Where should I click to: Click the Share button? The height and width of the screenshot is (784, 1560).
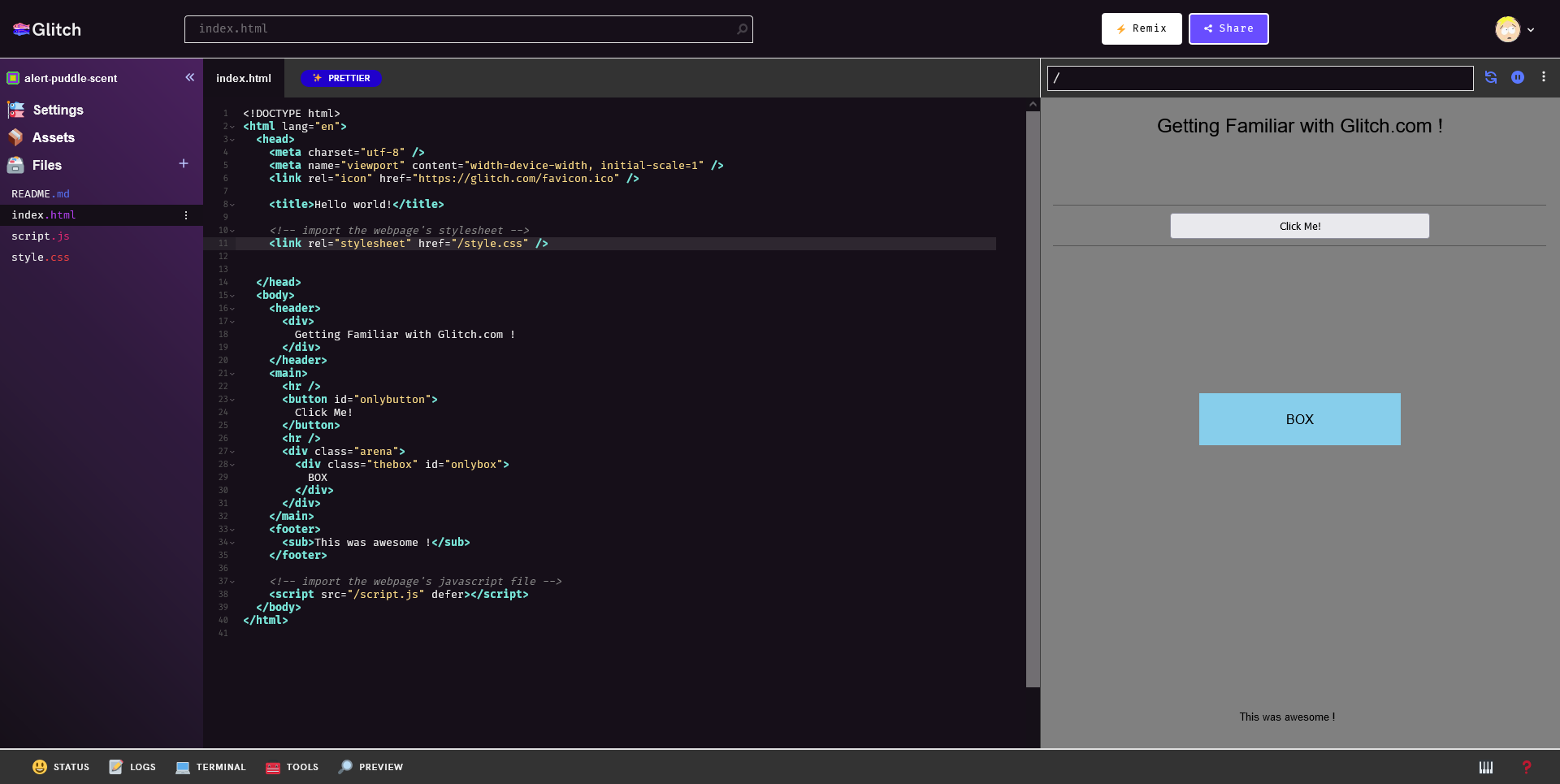click(x=1228, y=28)
